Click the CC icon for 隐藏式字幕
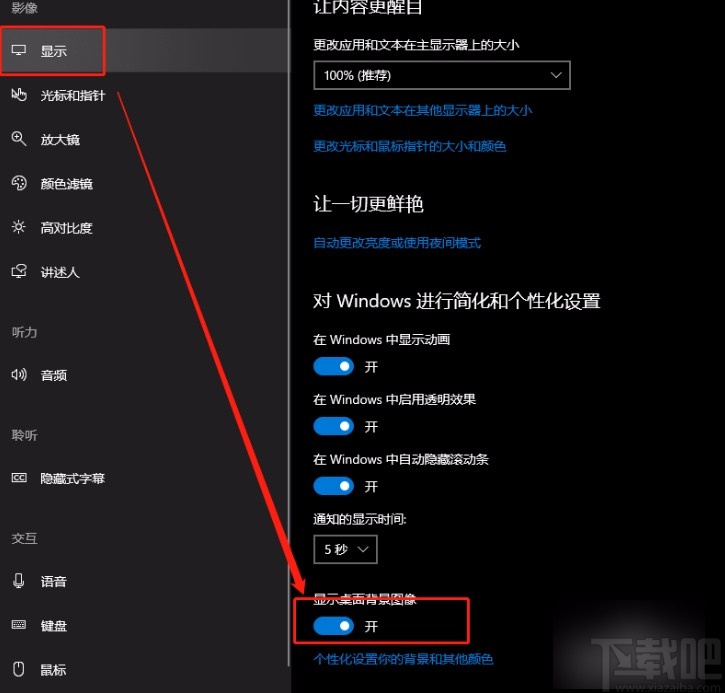 18,478
